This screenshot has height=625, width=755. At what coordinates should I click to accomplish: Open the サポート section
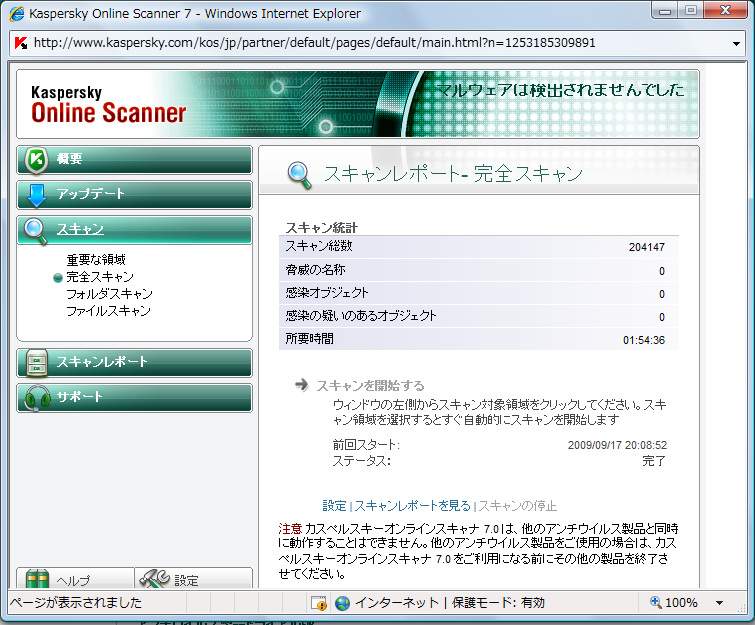coord(134,398)
